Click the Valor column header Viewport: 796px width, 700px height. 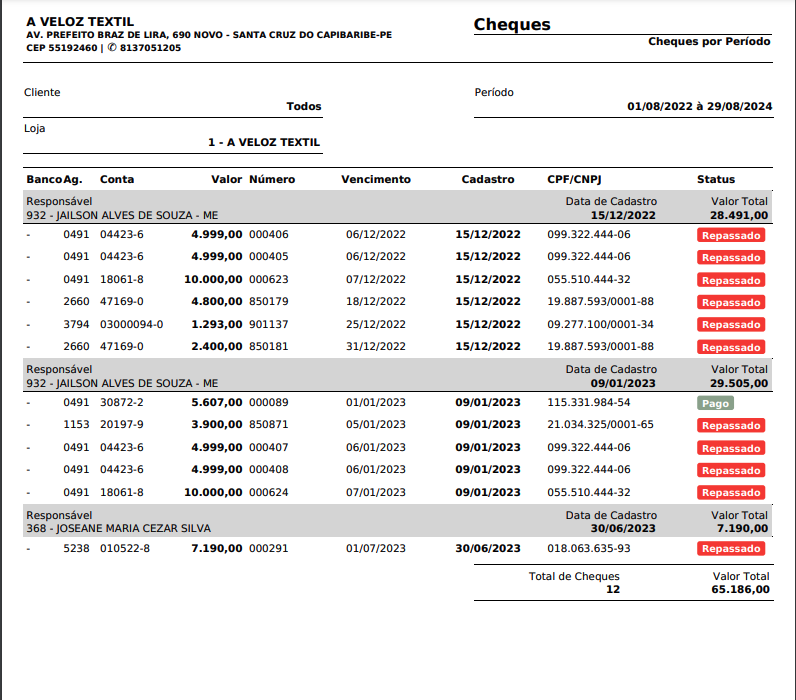coord(227,180)
